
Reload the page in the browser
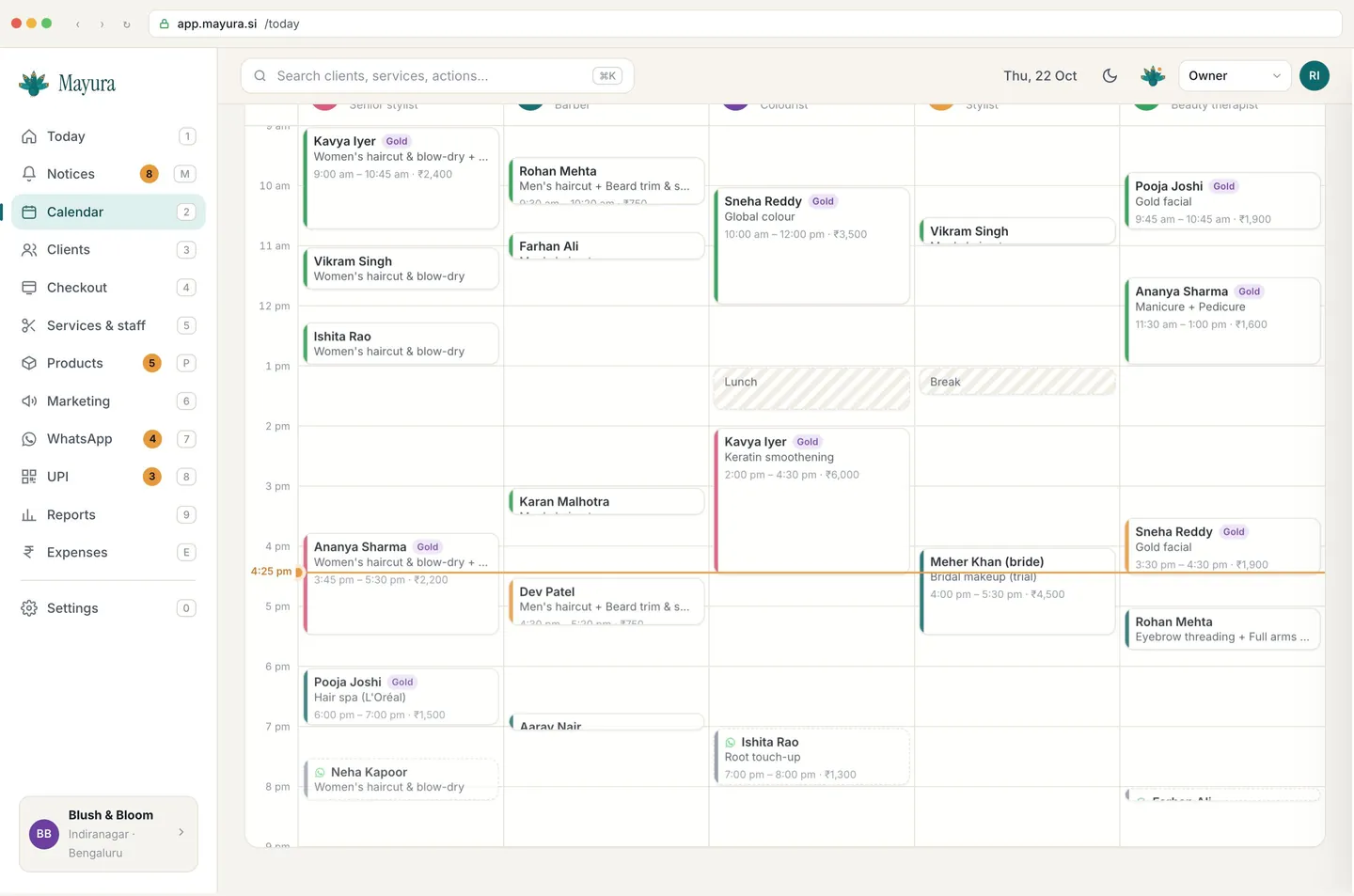coord(127,24)
